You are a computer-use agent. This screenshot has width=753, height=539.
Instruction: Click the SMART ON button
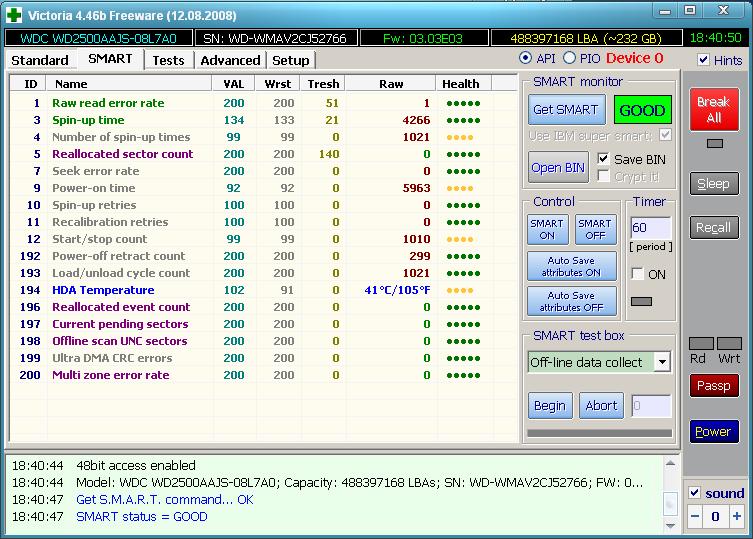(x=547, y=230)
